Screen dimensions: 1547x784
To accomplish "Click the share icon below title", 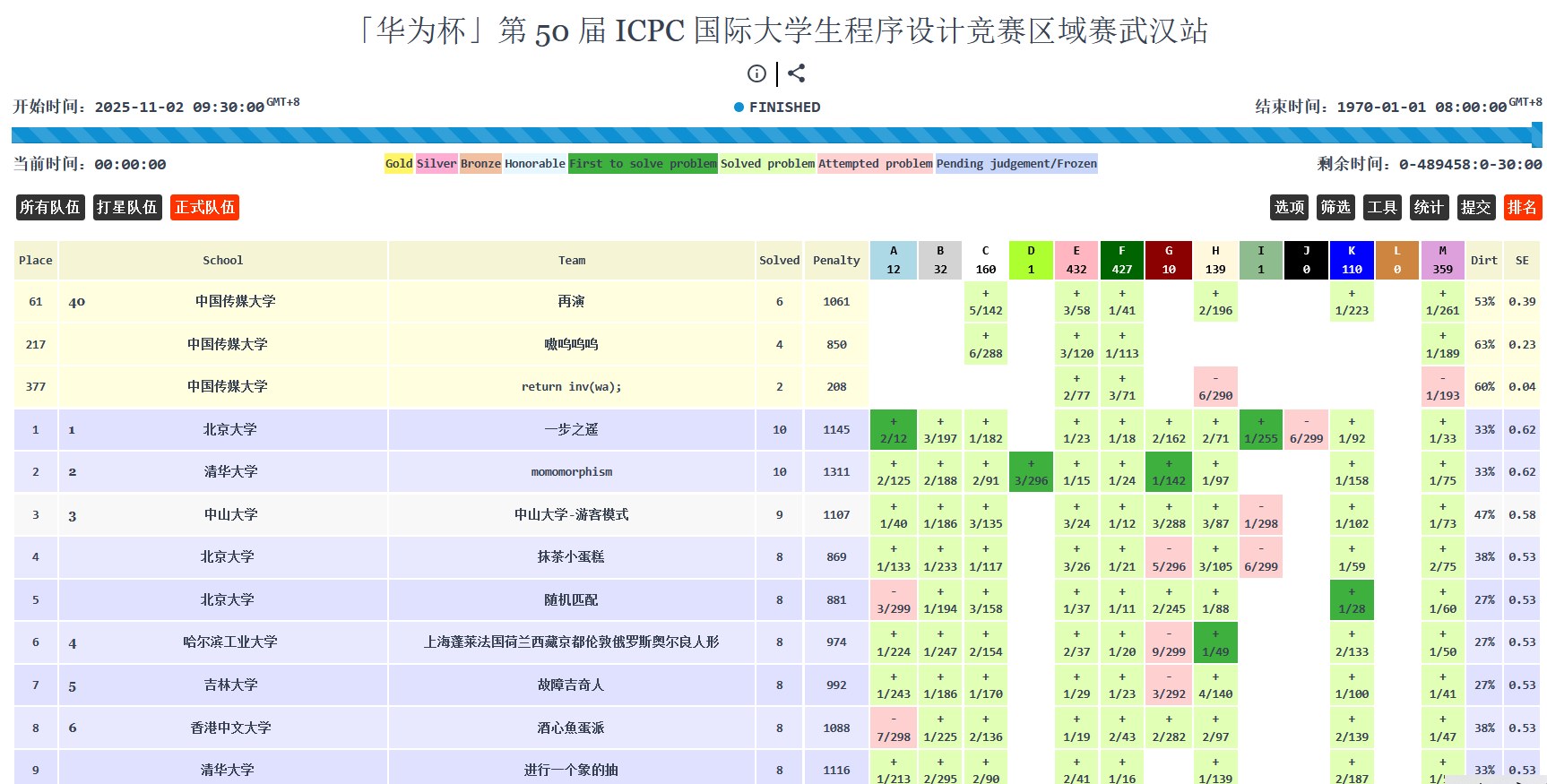I will (797, 73).
